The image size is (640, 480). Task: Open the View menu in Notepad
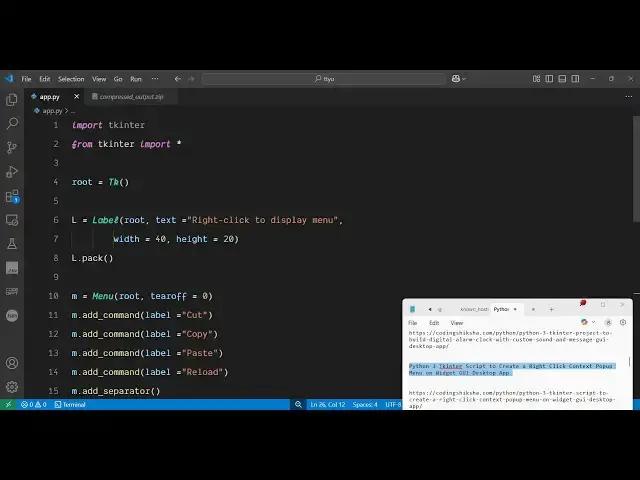pos(456,323)
